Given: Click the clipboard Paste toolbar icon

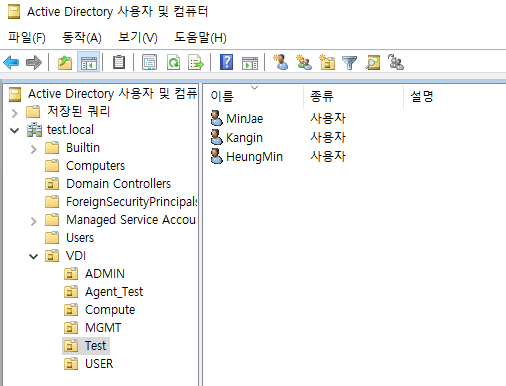Looking at the screenshot, I should click(x=119, y=62).
